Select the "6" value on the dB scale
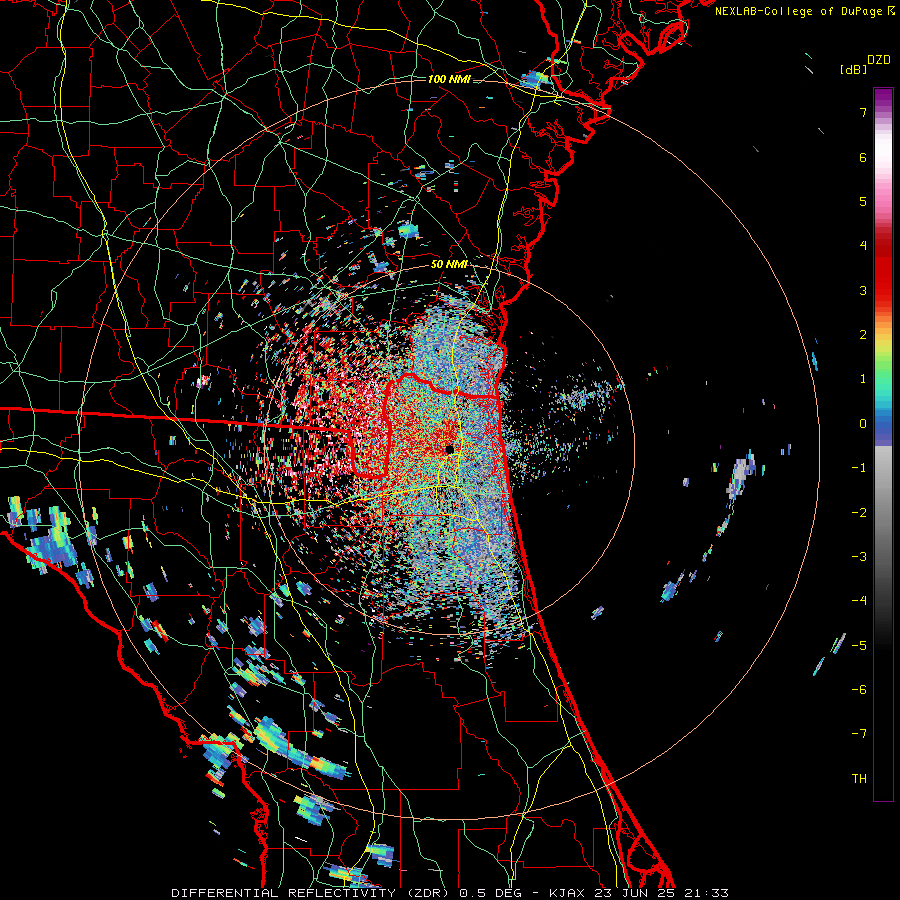The image size is (900, 900). 863,157
